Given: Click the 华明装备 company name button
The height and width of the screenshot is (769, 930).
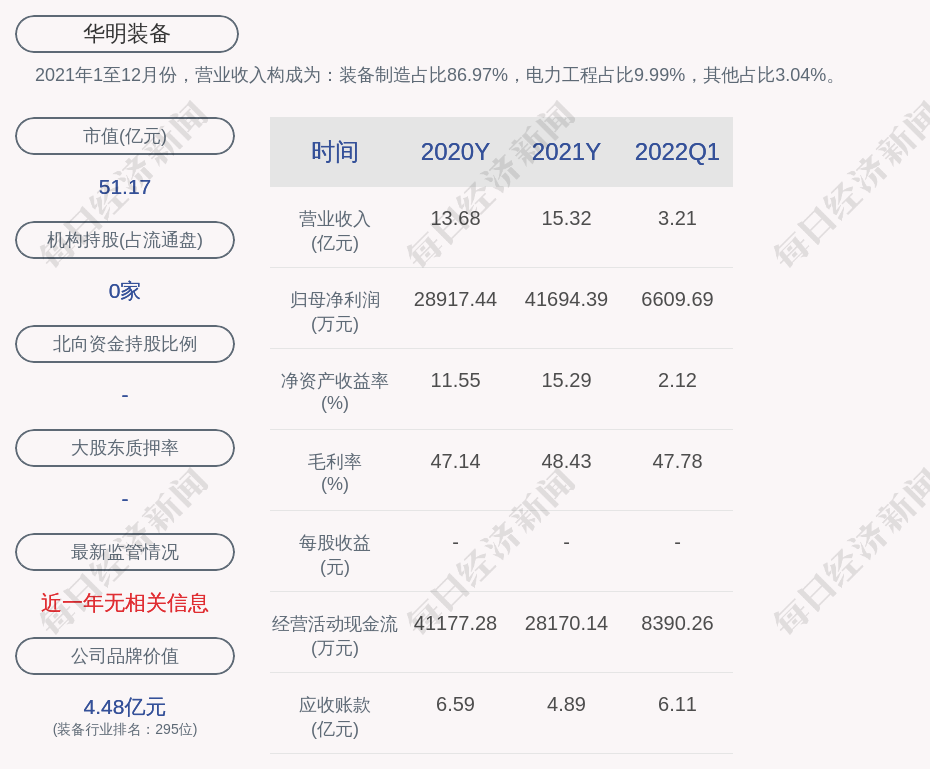Looking at the screenshot, I should [127, 34].
